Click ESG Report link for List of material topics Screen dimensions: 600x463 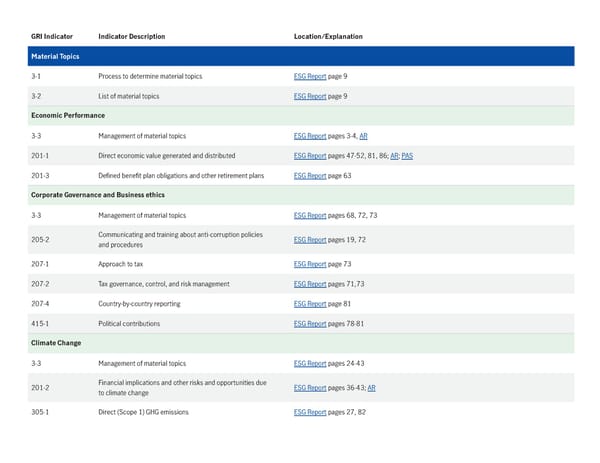pyautogui.click(x=310, y=96)
